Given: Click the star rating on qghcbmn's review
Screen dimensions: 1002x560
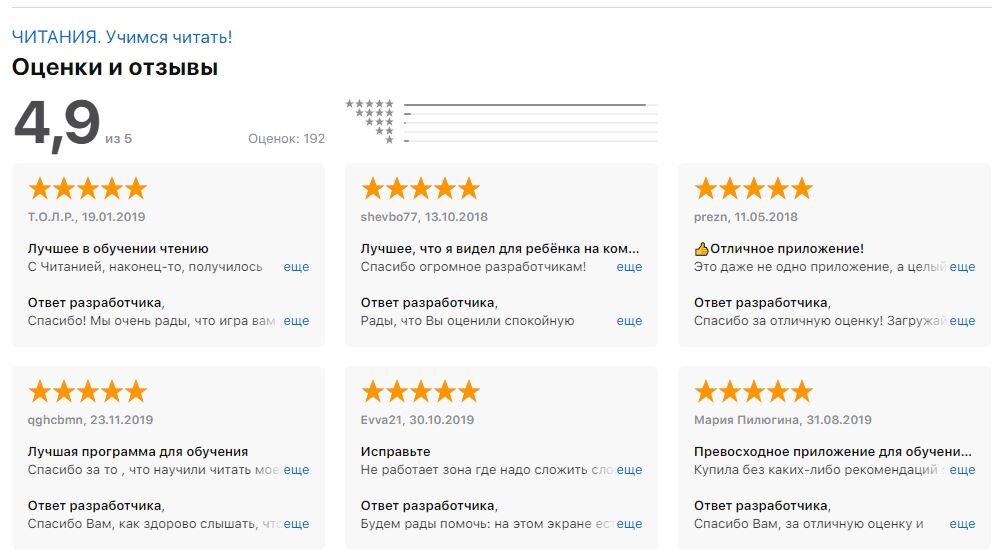Looking at the screenshot, I should pos(87,391).
